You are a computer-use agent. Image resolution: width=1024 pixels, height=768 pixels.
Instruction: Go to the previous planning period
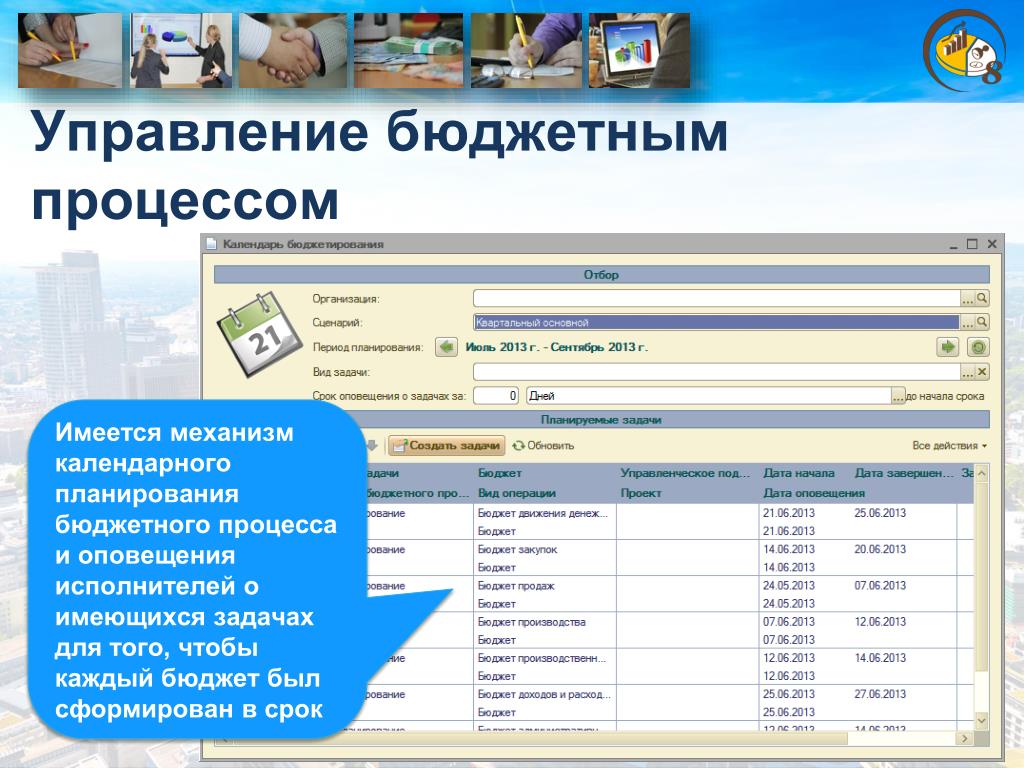[x=445, y=347]
